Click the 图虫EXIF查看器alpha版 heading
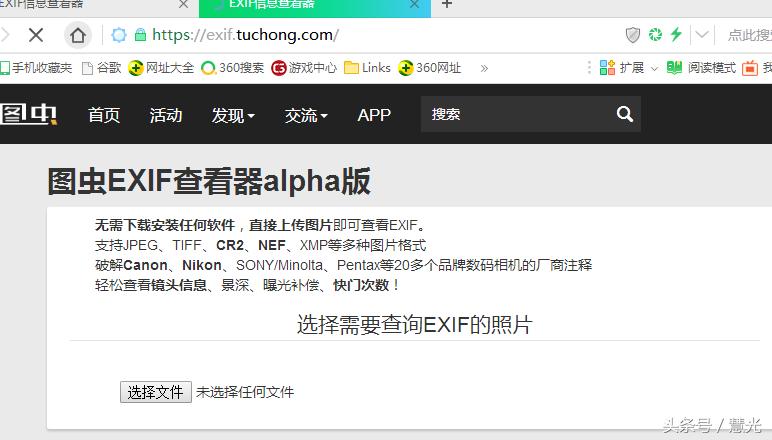The image size is (772, 440). click(209, 181)
